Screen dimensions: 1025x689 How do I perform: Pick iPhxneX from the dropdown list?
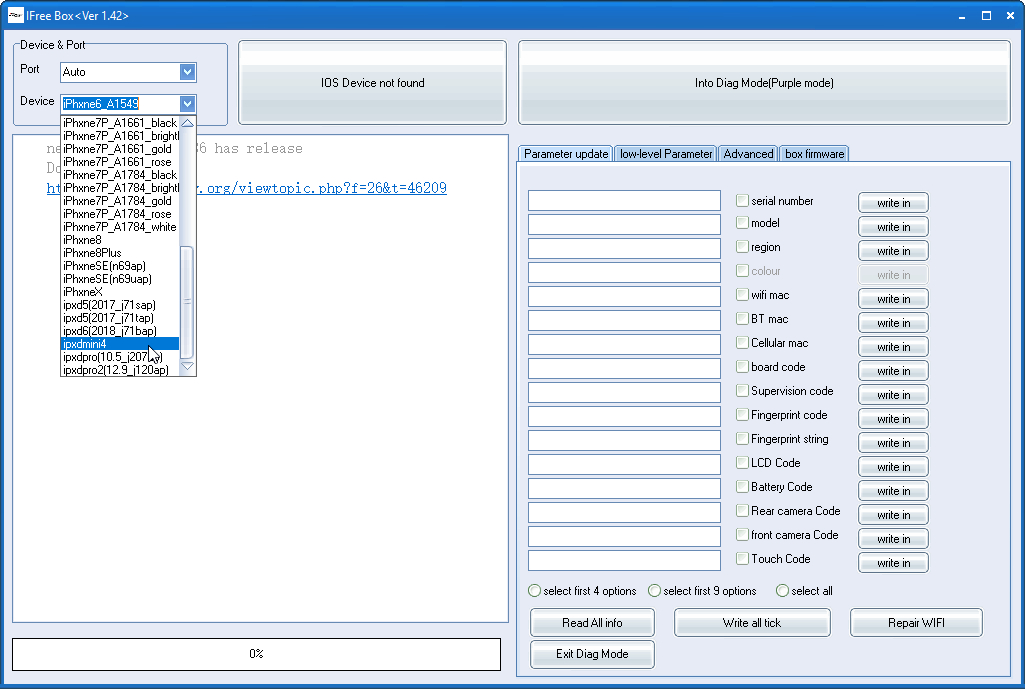(120, 292)
